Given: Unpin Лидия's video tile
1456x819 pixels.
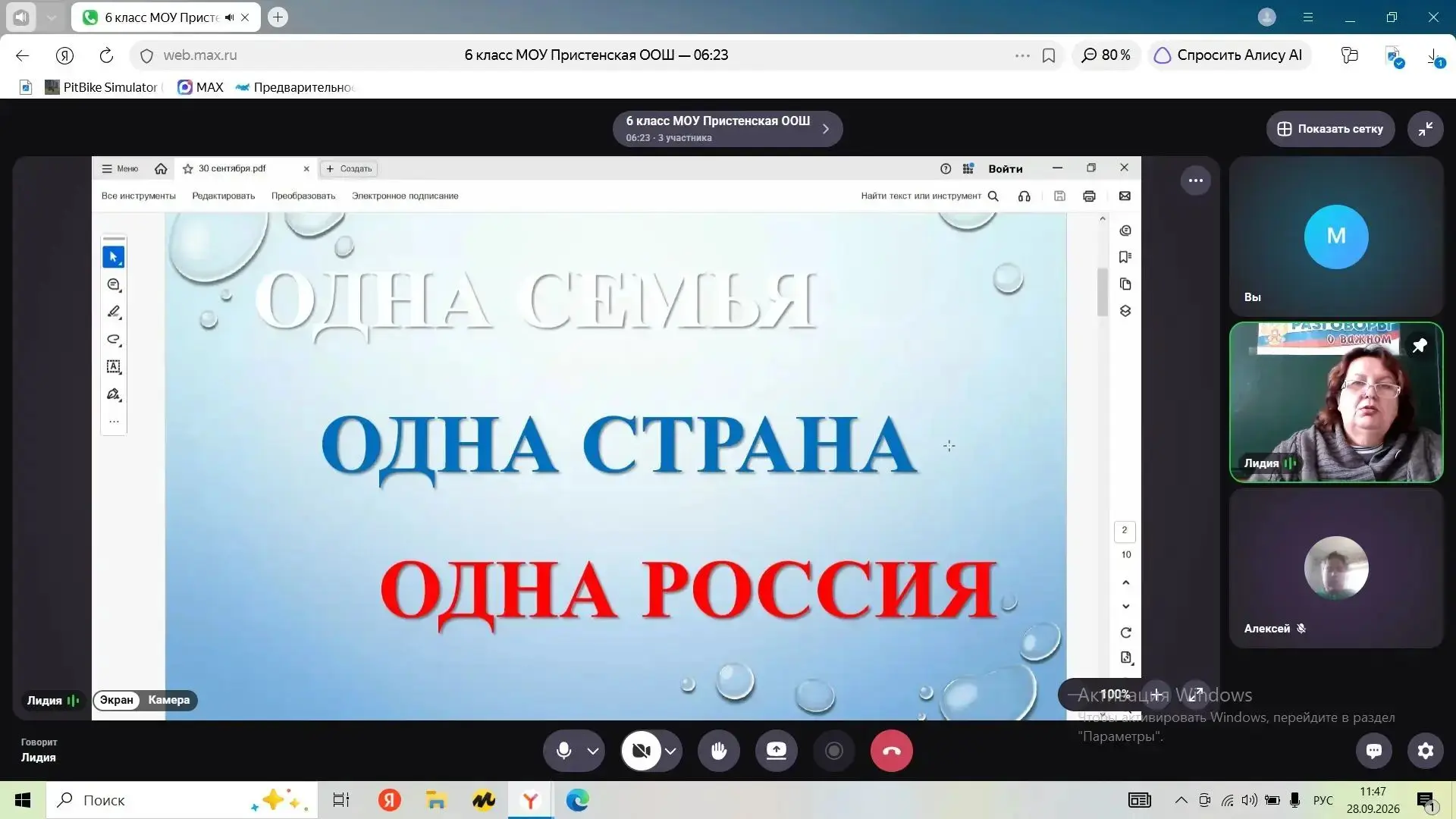Looking at the screenshot, I should [x=1420, y=346].
